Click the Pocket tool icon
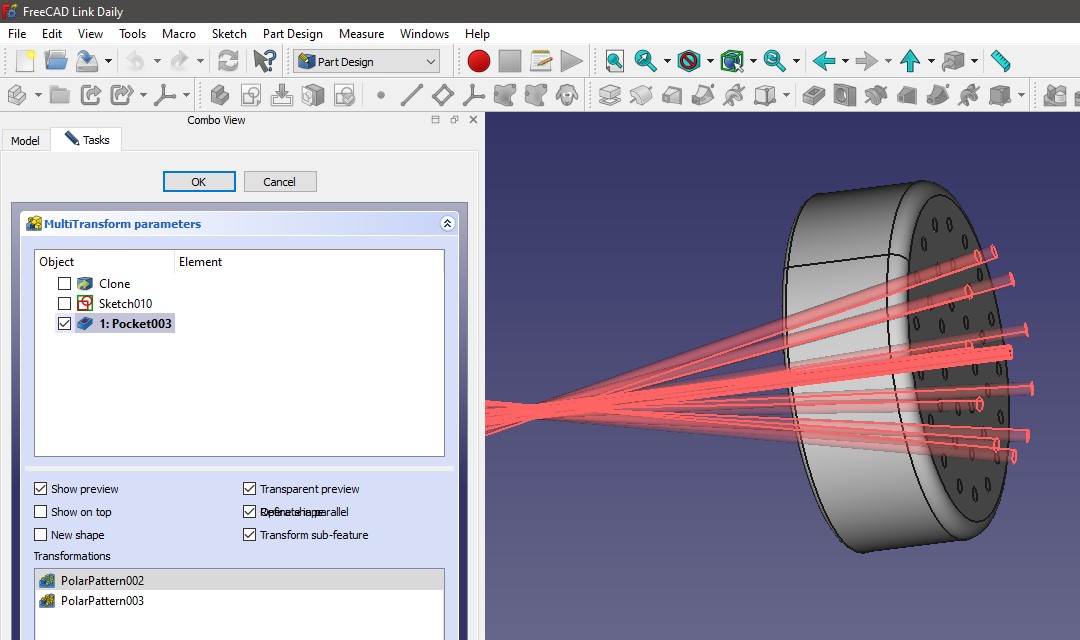The image size is (1080, 640). tap(814, 96)
